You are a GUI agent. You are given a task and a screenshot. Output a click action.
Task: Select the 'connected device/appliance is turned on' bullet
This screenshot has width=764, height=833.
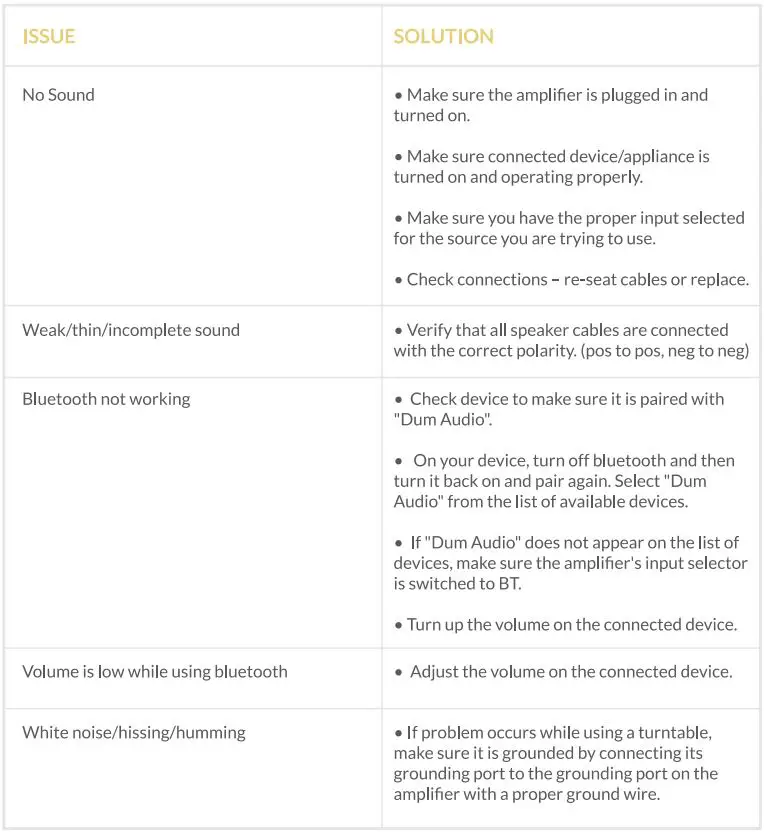(551, 166)
